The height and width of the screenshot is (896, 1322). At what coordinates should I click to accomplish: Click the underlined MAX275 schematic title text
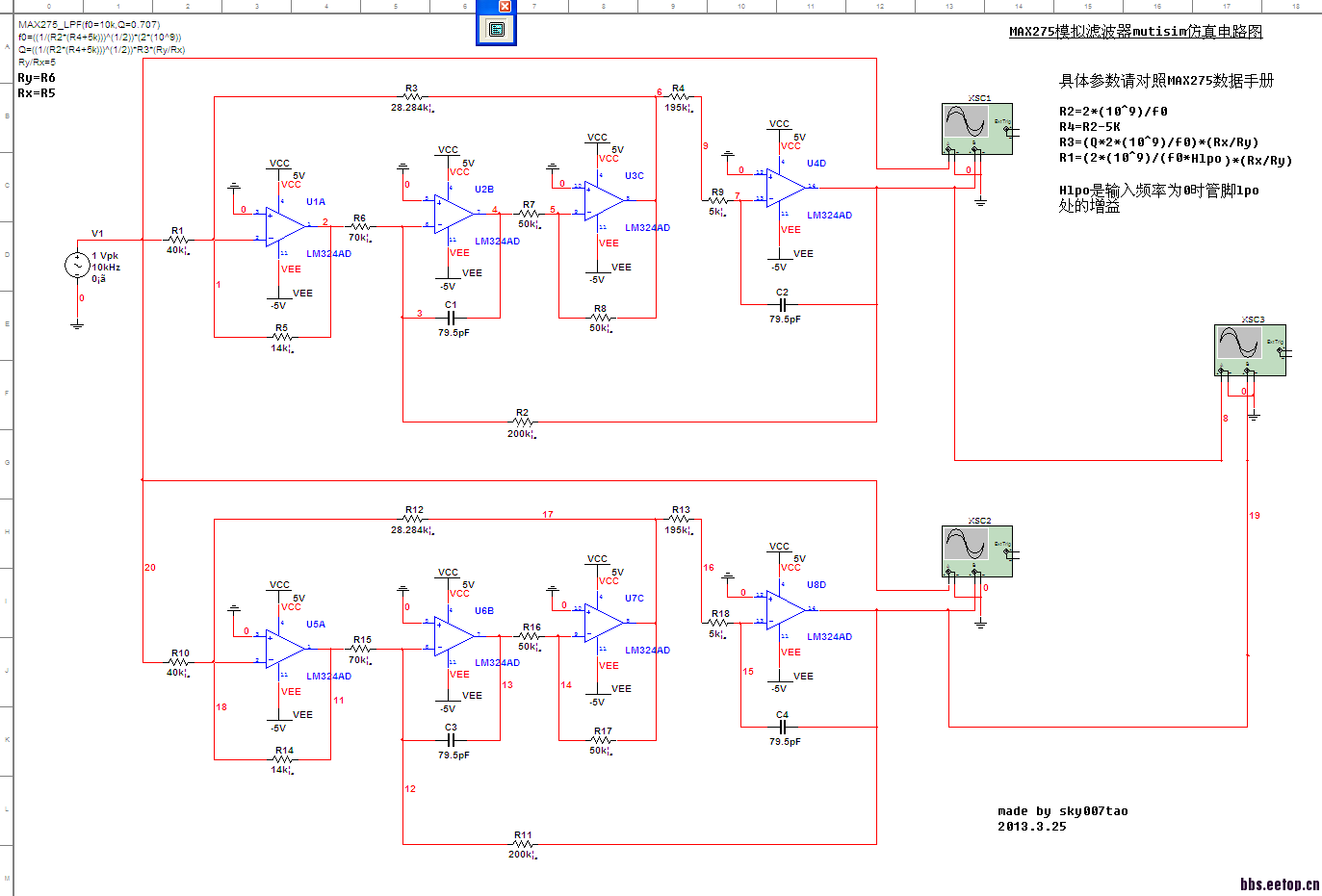(1135, 32)
